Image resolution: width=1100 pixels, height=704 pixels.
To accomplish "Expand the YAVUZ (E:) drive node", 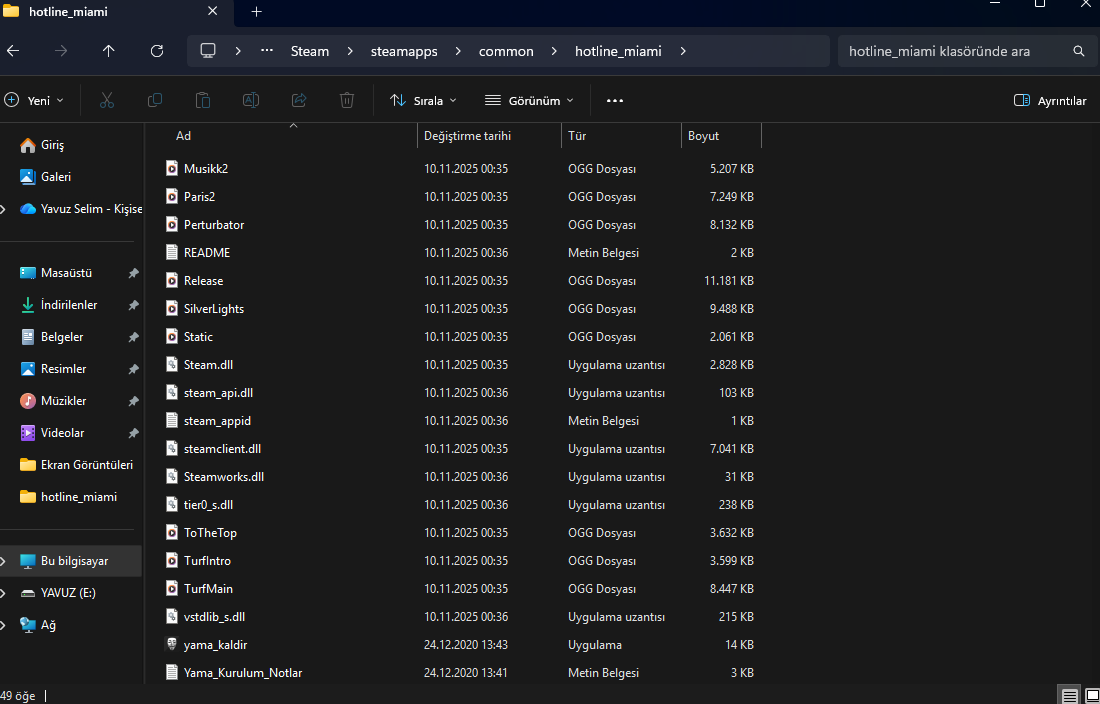I will (x=4, y=593).
